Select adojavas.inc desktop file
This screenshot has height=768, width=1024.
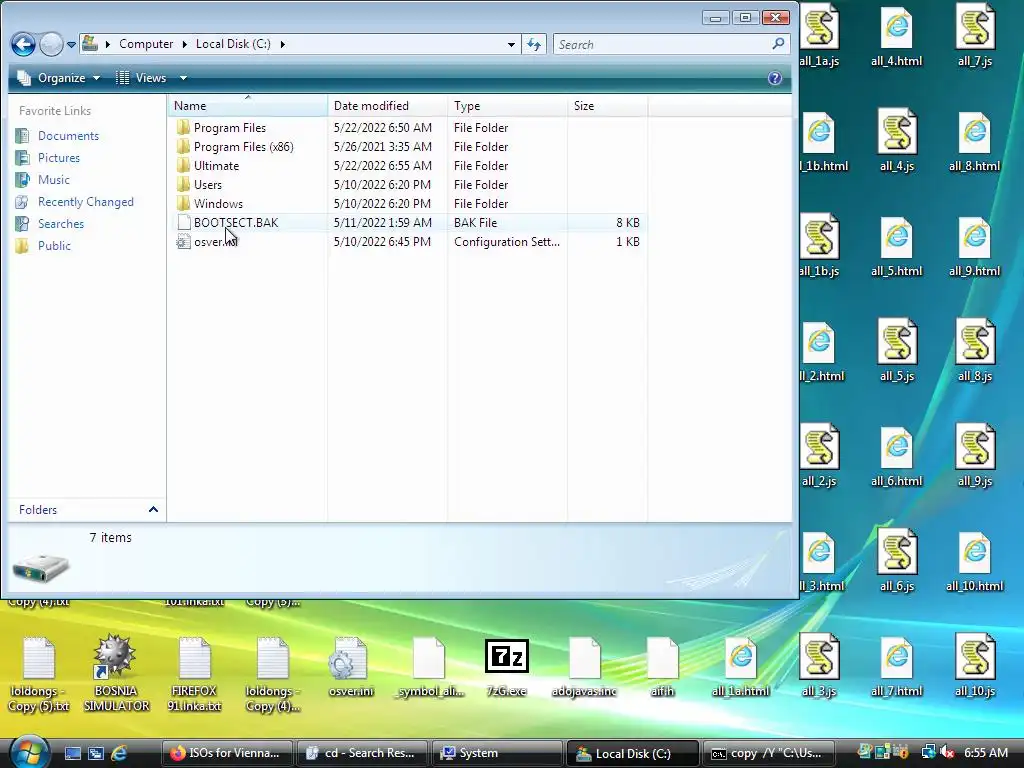[584, 667]
